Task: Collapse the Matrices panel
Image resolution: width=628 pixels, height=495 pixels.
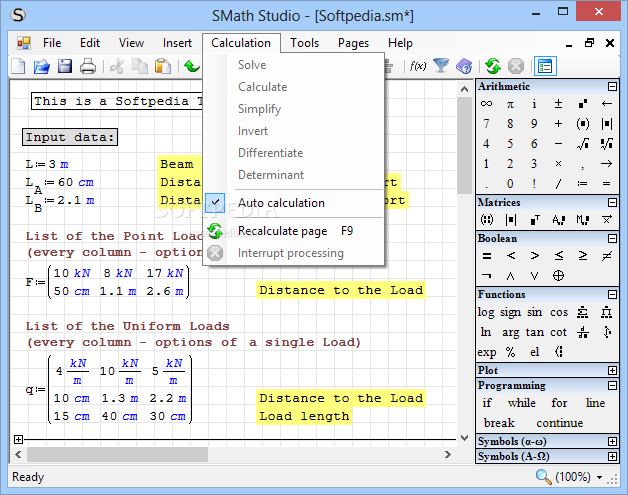Action: coord(612,202)
